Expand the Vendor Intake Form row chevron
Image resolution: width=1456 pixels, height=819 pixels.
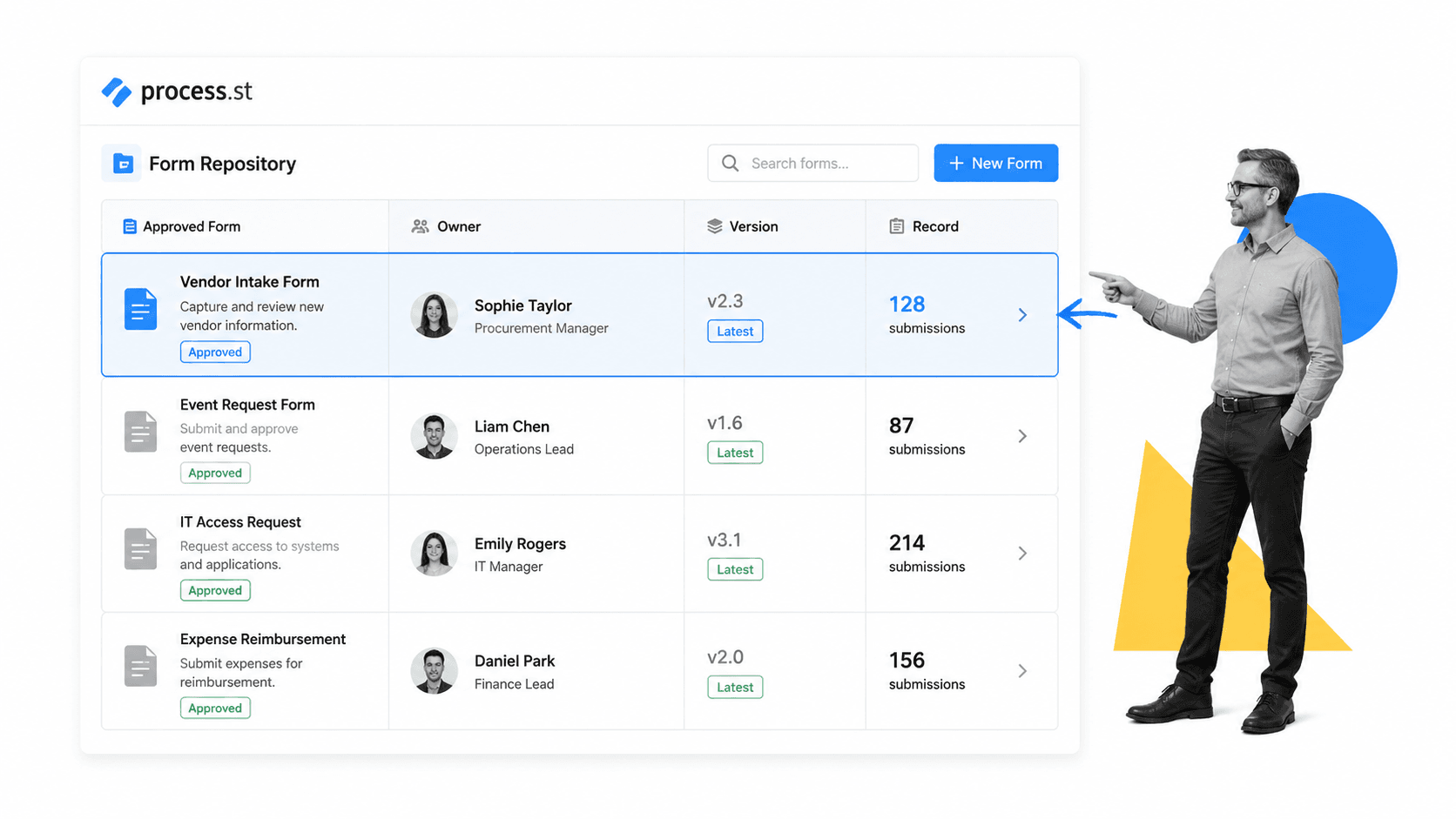point(1022,315)
